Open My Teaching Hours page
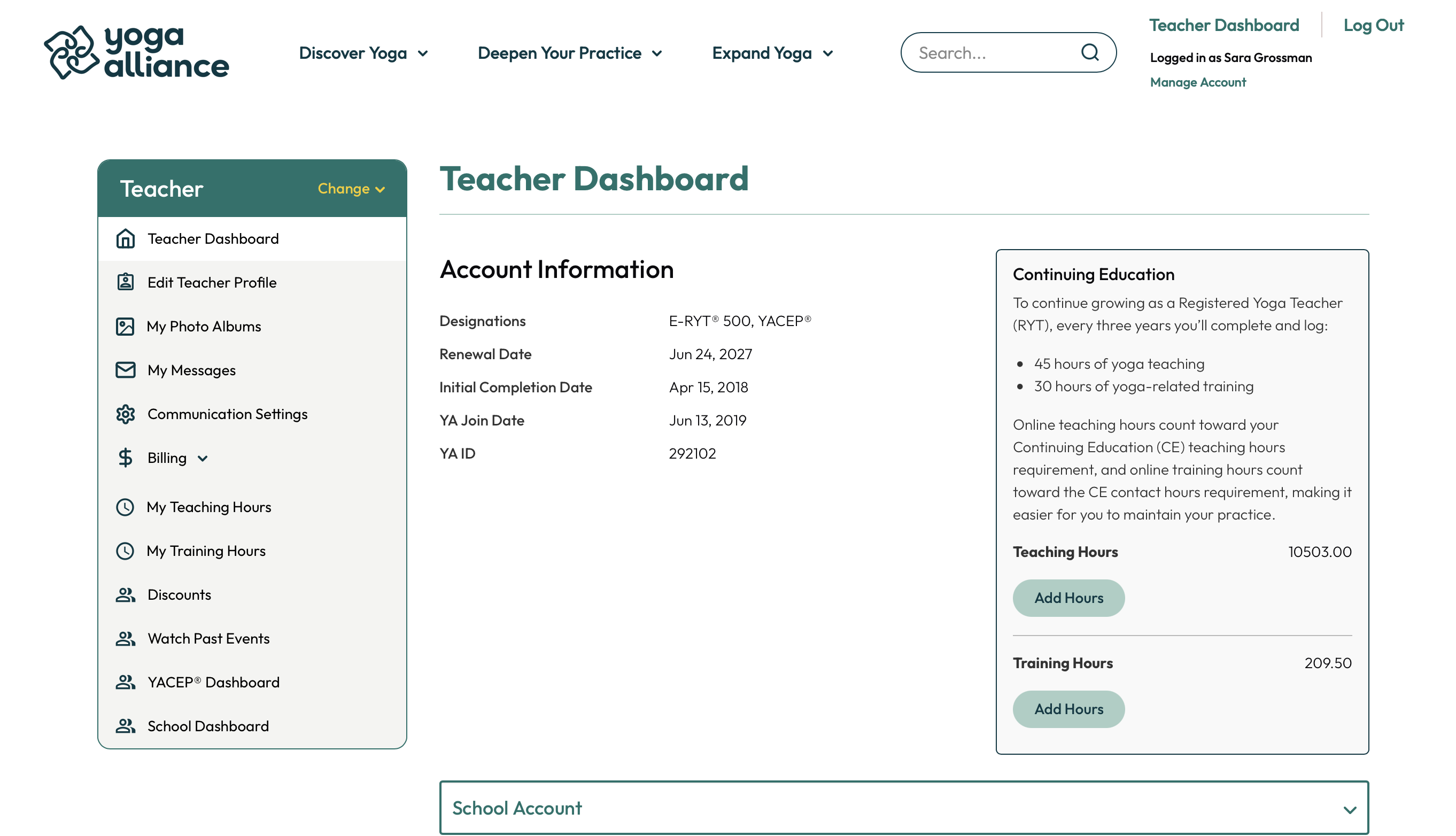1456x836 pixels. (209, 507)
